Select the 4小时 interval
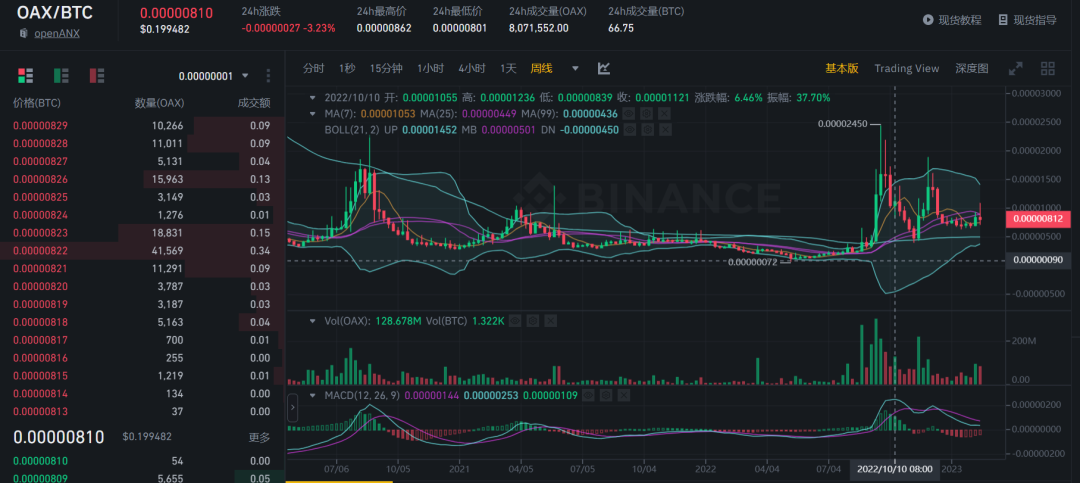Screen dimensions: 1080x483 pos(472,68)
